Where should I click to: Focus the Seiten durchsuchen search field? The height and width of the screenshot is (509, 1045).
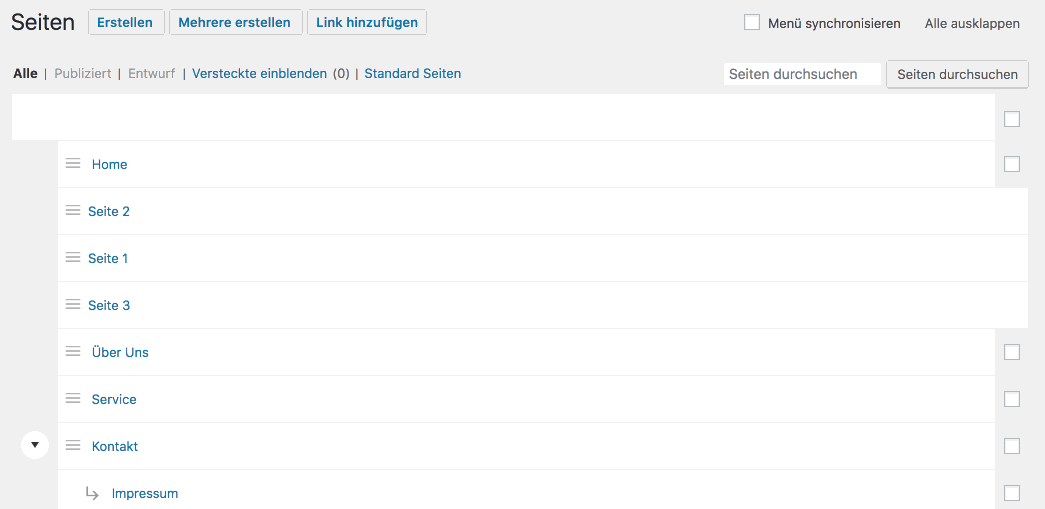[802, 74]
